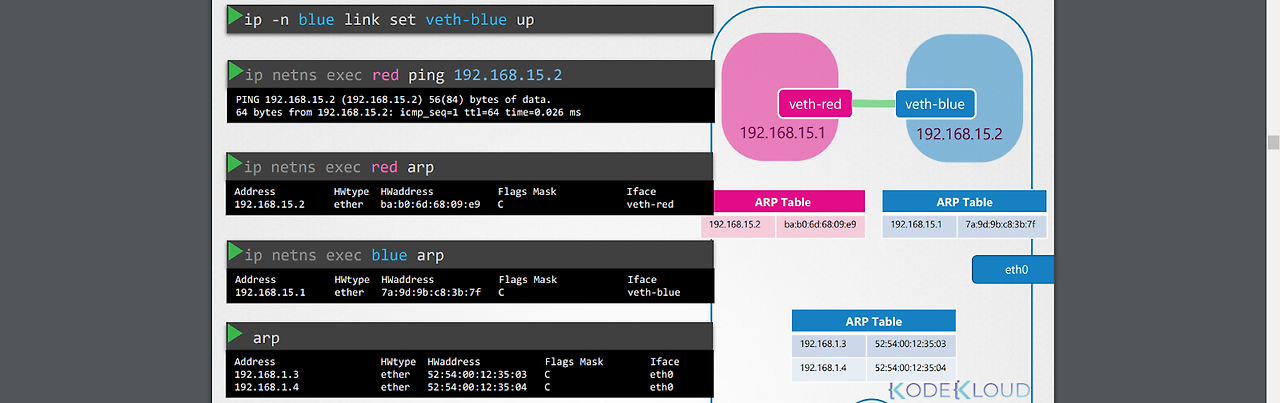
Task: Click 52:54:00:12:35:03 in the host arp terminal output
Action: [x=477, y=374]
